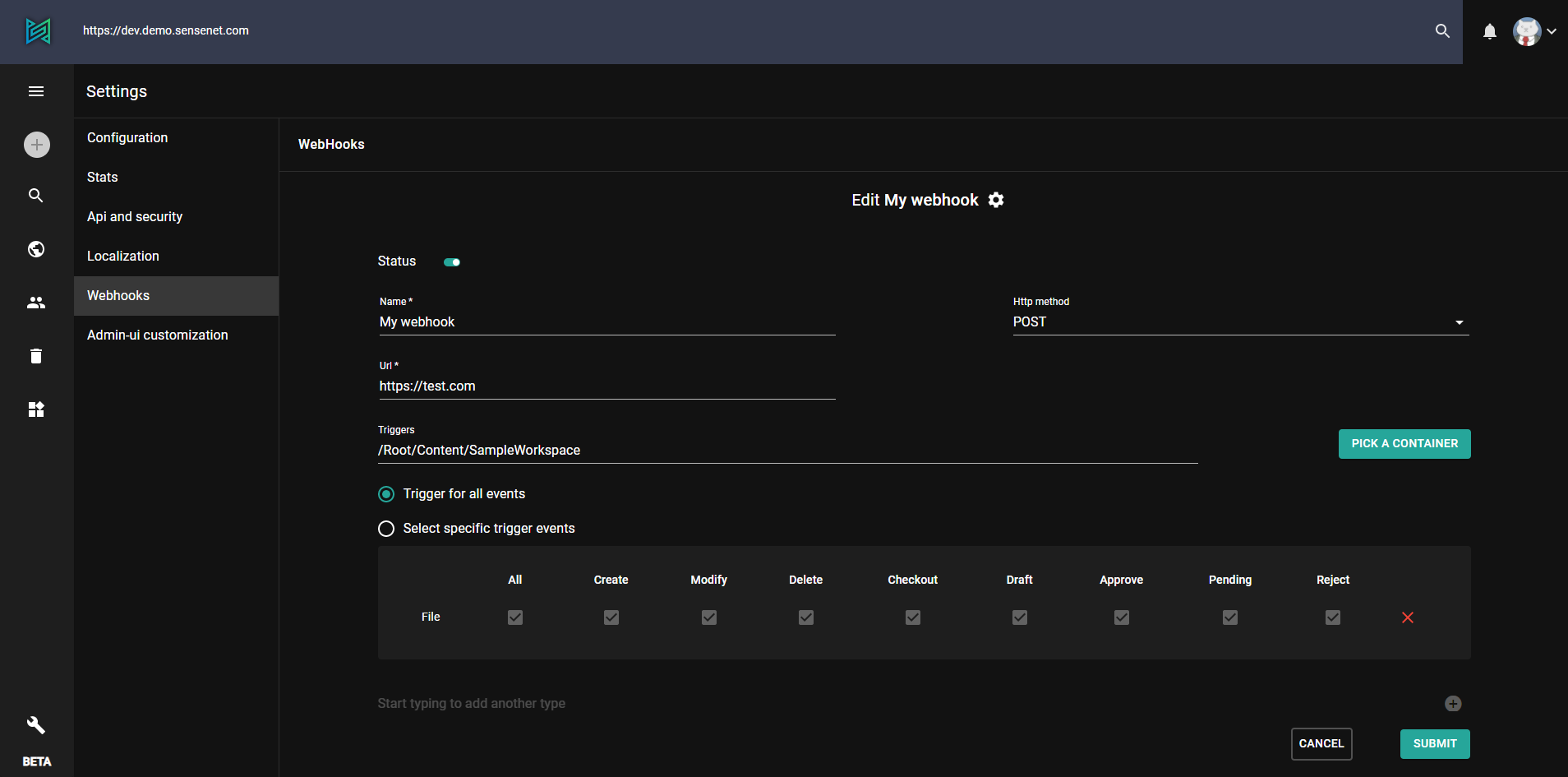Toggle the File row Reject checkbox
Viewport: 1568px width, 777px height.
pyautogui.click(x=1333, y=617)
